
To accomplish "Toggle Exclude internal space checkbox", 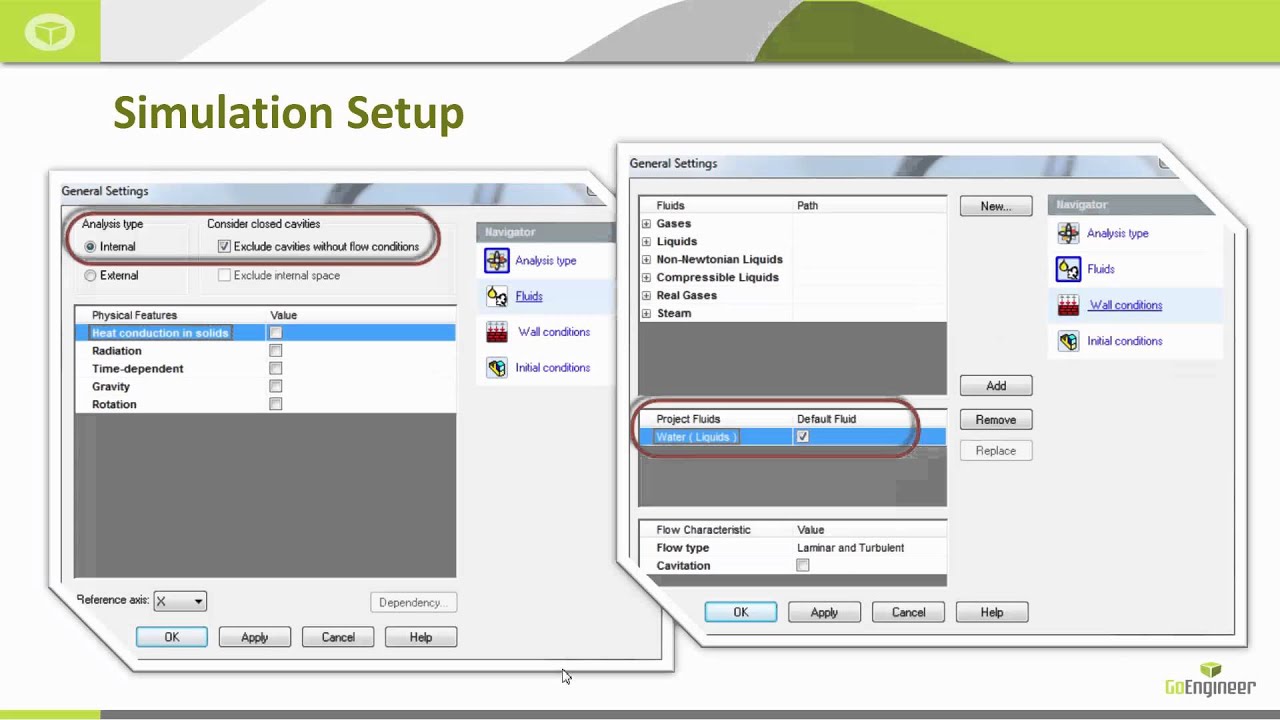I will tap(224, 276).
